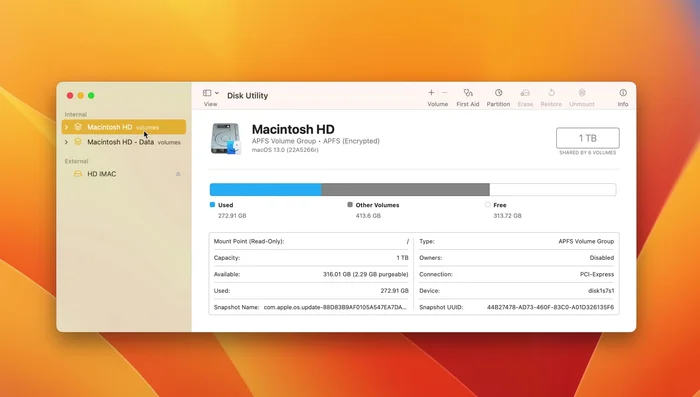The height and width of the screenshot is (397, 700).
Task: Click the Capacity '1 TB' table value
Action: click(402, 258)
